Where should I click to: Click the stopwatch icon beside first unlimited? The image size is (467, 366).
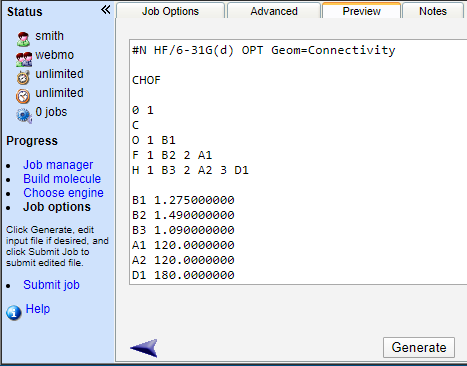coord(23,78)
